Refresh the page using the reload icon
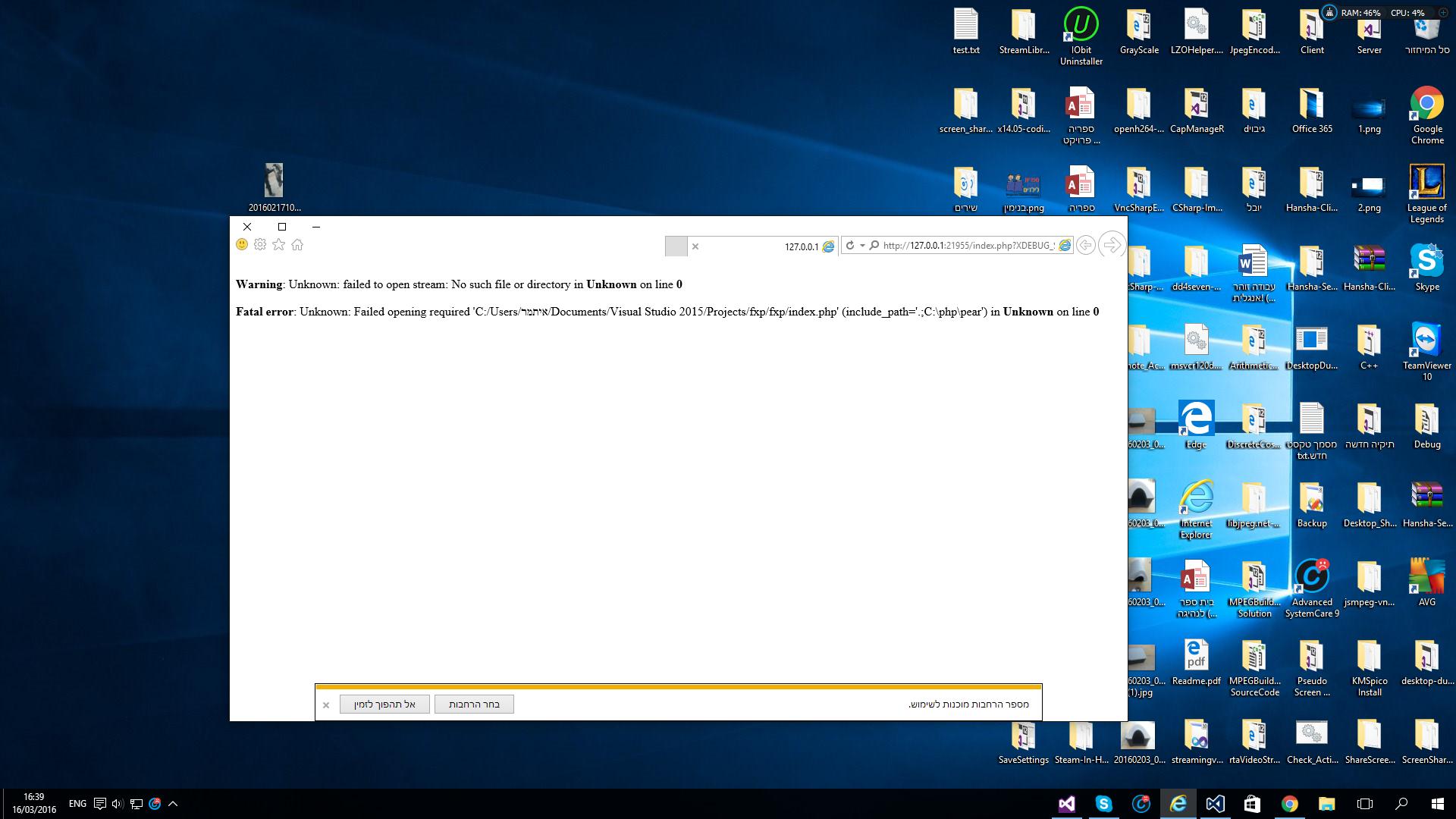The width and height of the screenshot is (1456, 819). 850,246
